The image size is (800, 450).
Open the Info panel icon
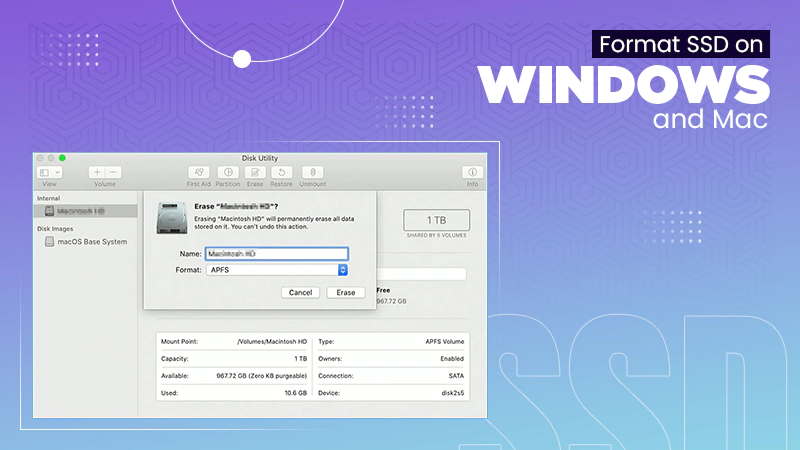[472, 172]
